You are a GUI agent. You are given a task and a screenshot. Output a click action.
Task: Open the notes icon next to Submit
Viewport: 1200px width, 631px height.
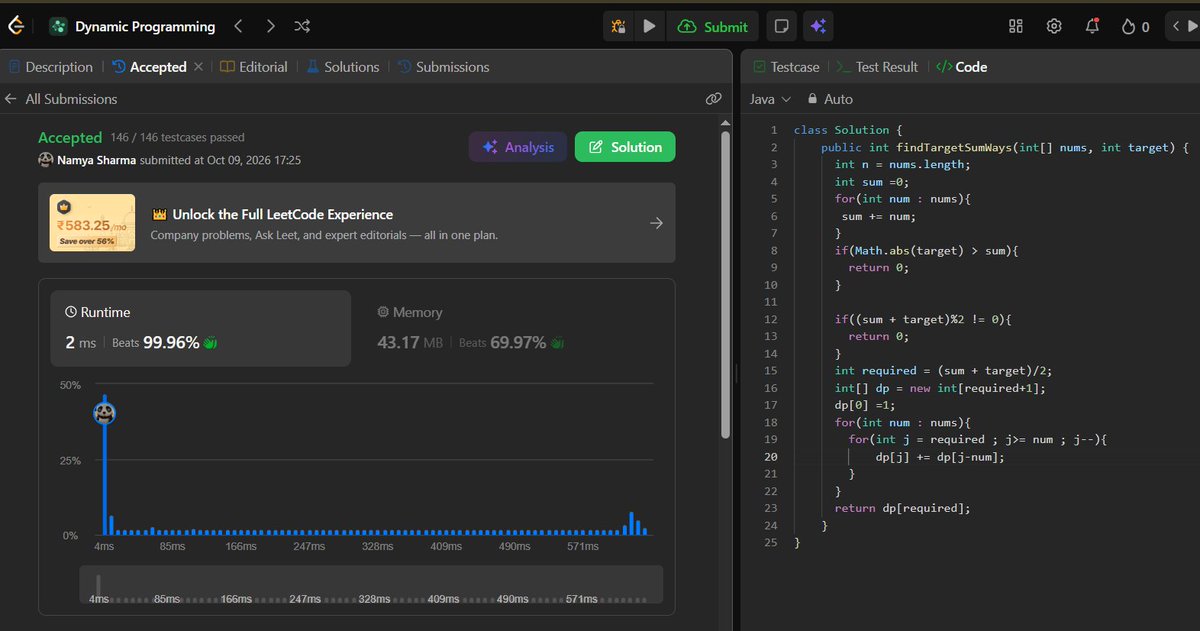(x=782, y=27)
